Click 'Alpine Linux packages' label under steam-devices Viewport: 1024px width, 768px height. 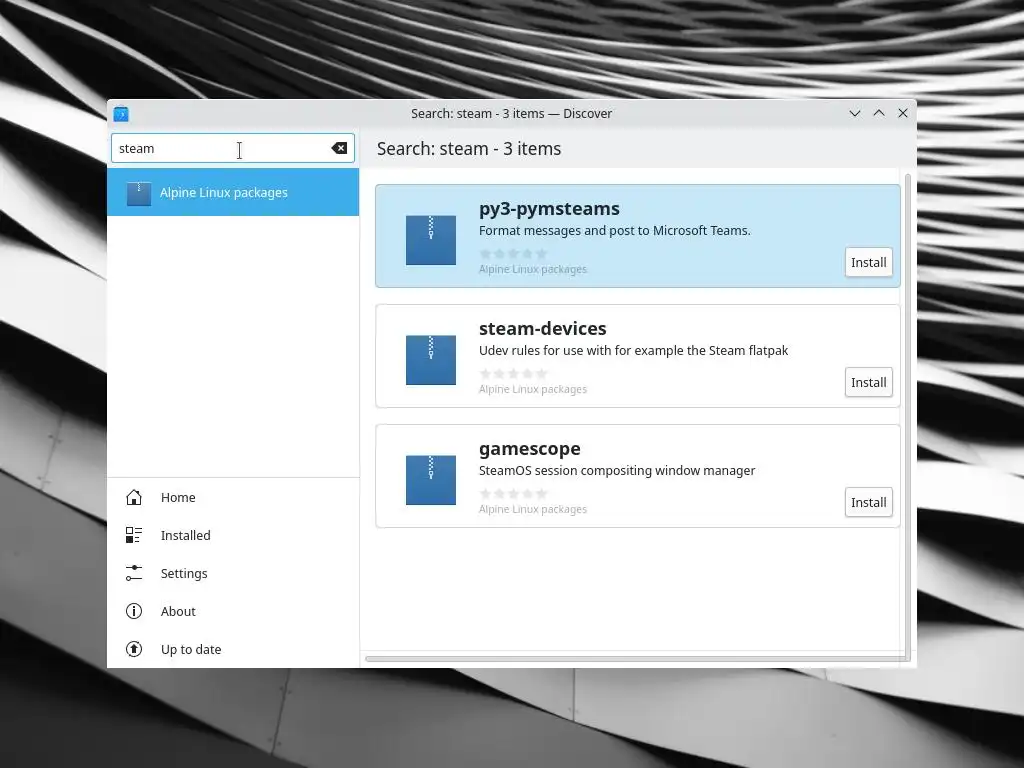(x=533, y=389)
